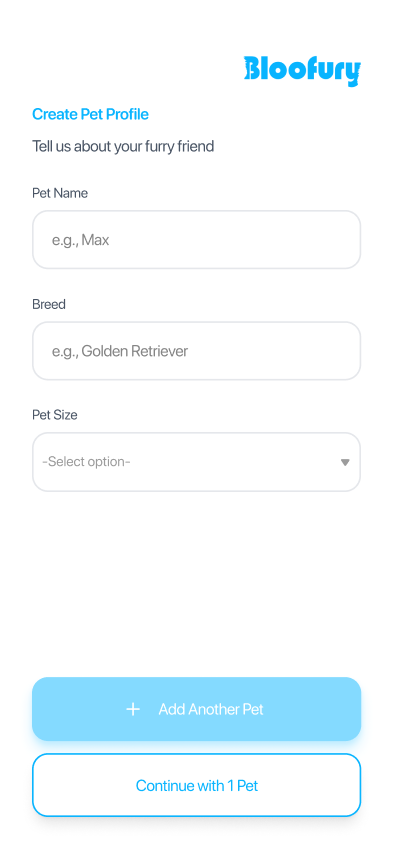Click the letter B of the Bloofury wordmark
Viewport: 393px width, 852px height.
click(x=252, y=68)
